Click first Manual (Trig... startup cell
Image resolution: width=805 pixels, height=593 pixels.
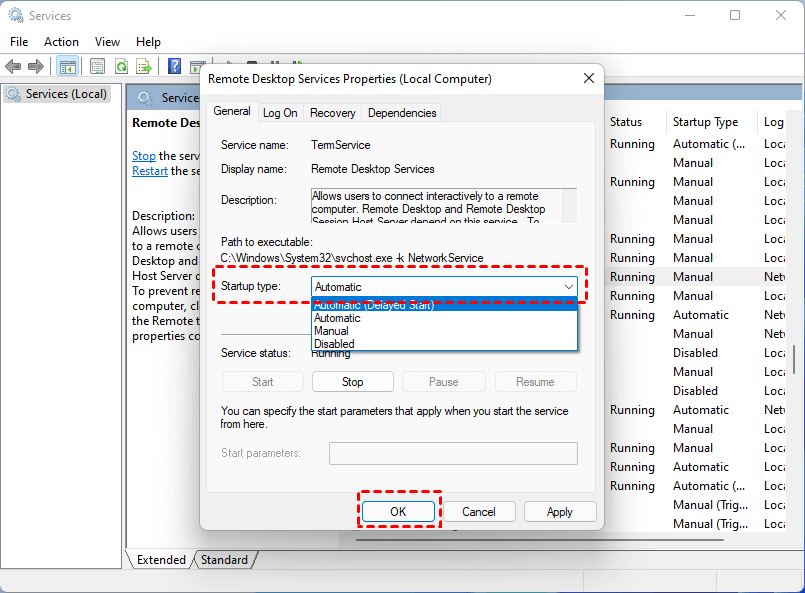(x=710, y=505)
